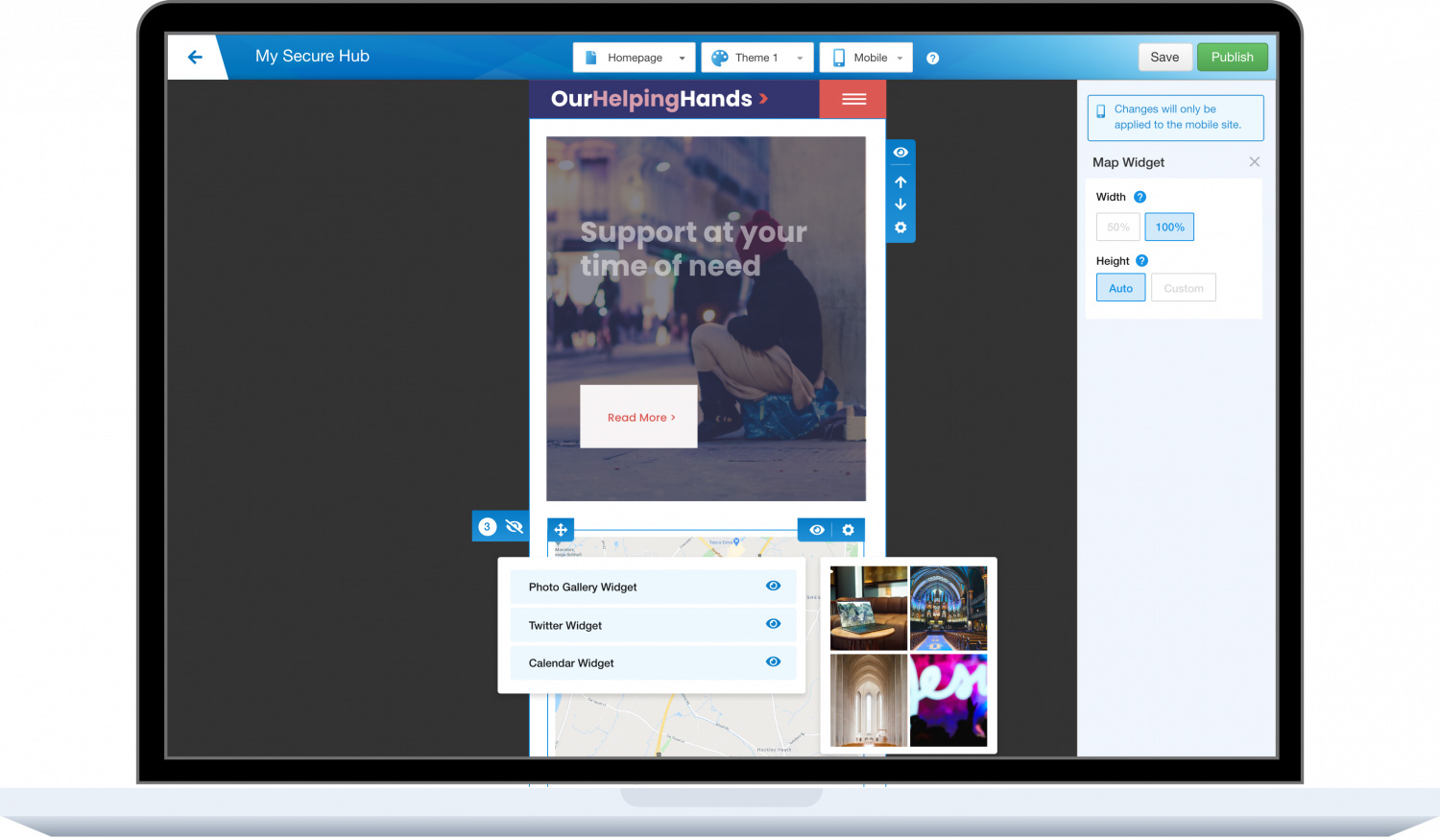Open the Homepage page dropdown
This screenshot has width=1440, height=840.
[x=635, y=58]
